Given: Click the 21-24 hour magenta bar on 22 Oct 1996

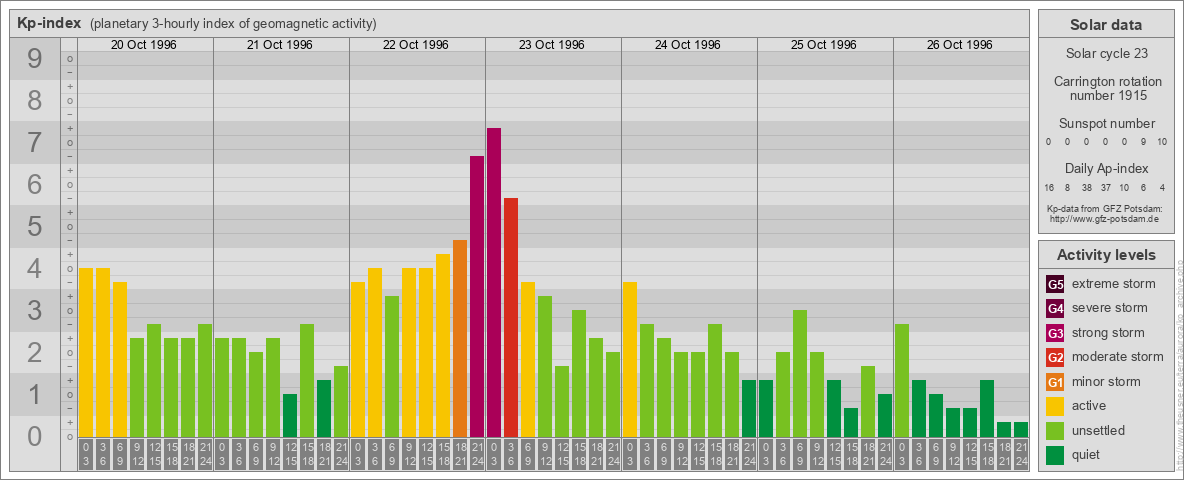Looking at the screenshot, I should point(477,297).
